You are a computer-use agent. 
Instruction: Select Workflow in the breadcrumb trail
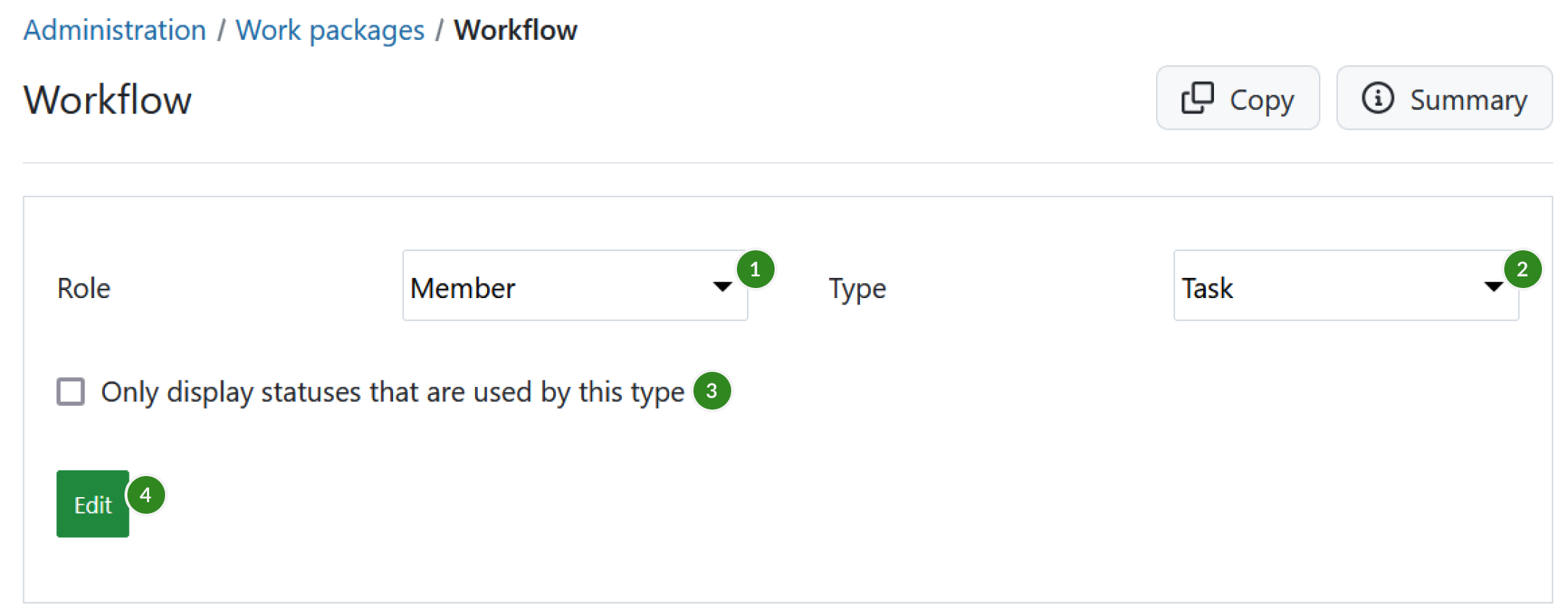(515, 29)
